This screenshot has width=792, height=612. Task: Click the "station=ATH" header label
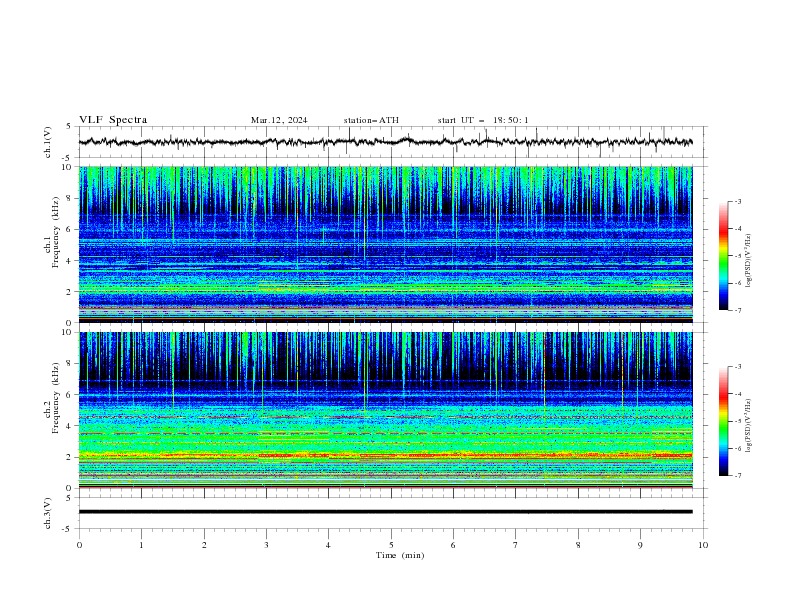[371, 120]
